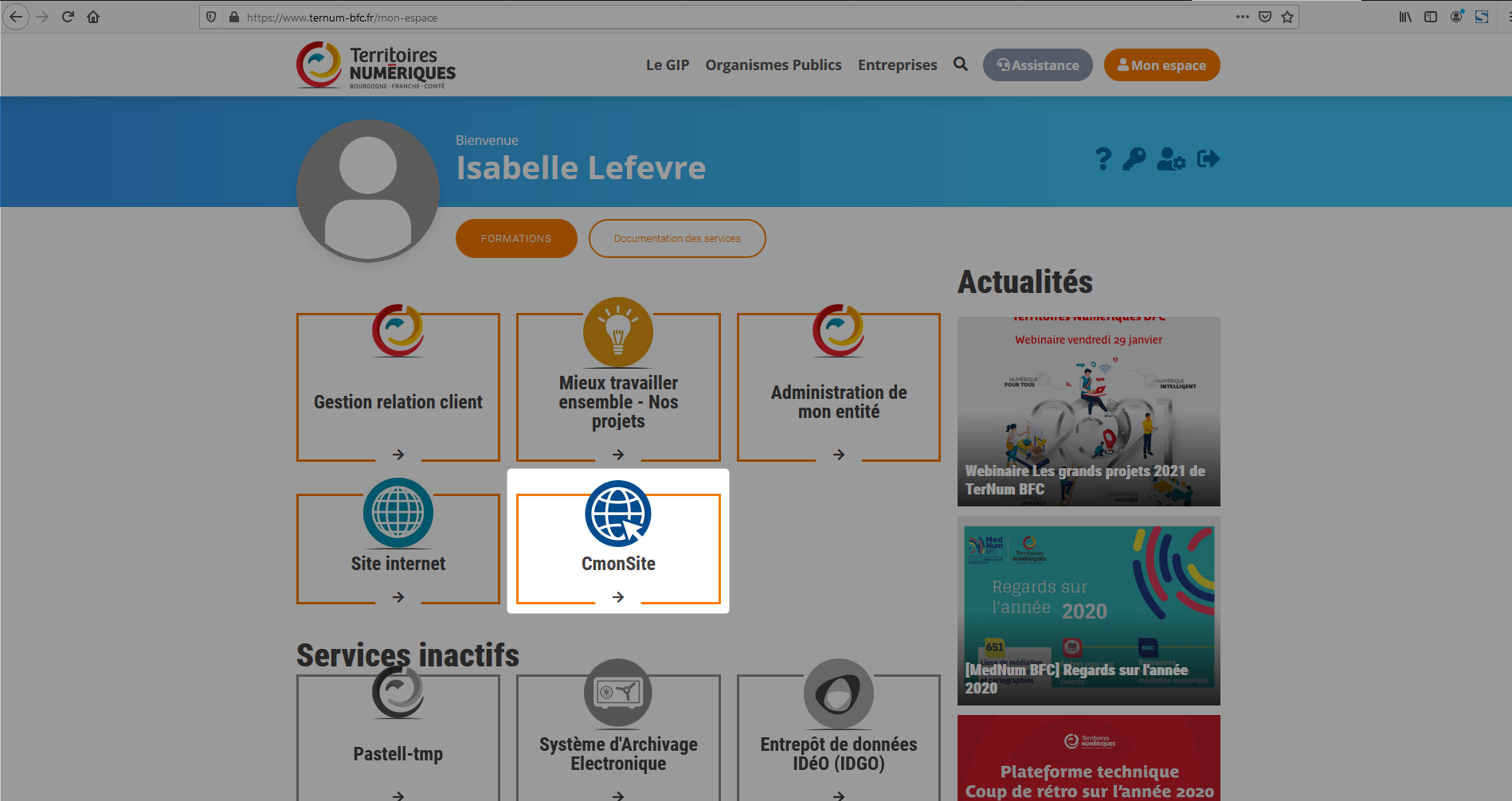Click the Assistance button
Screen dimensions: 1512x801
(1037, 65)
